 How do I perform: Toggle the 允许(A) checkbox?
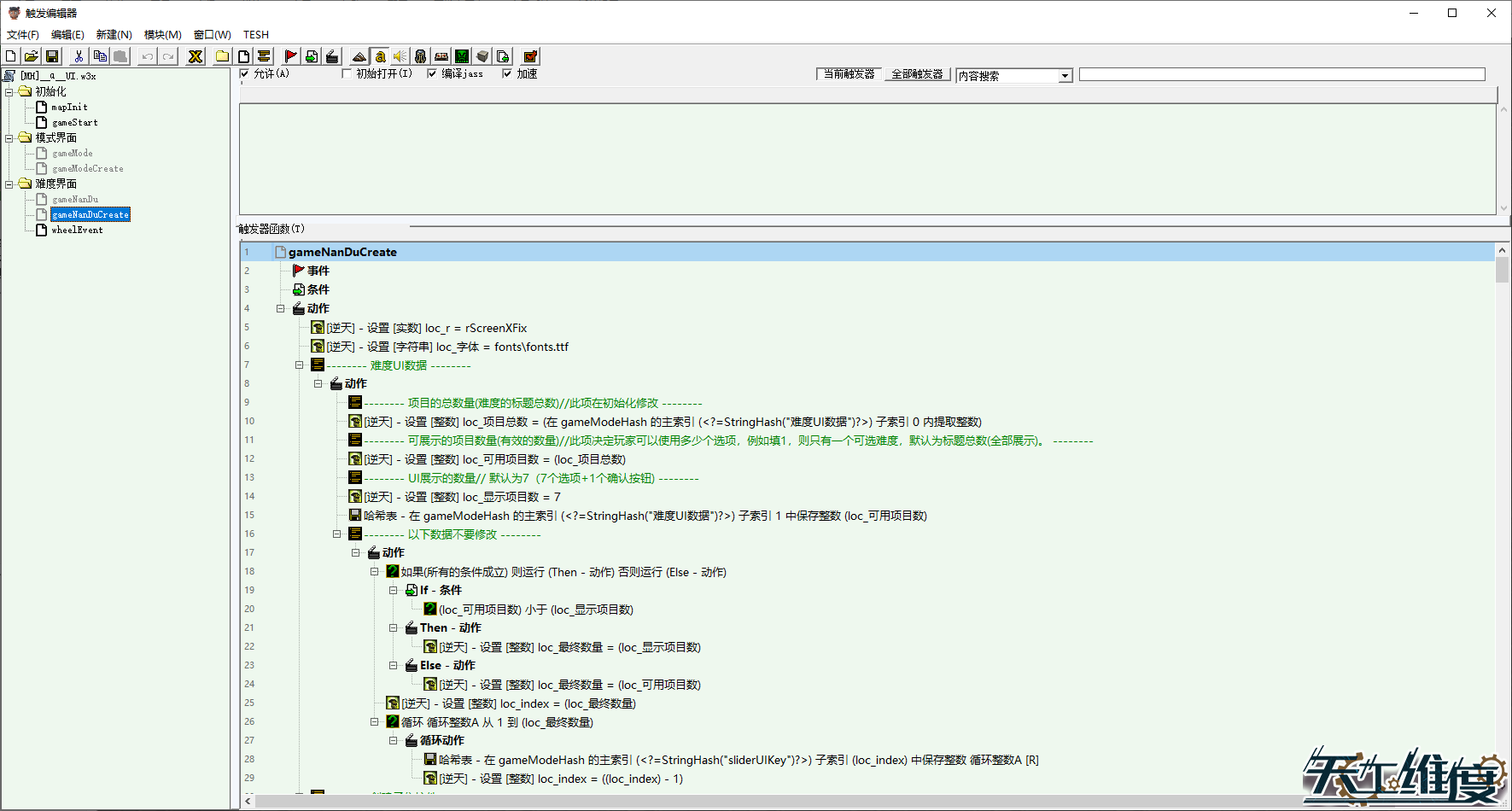click(x=244, y=73)
